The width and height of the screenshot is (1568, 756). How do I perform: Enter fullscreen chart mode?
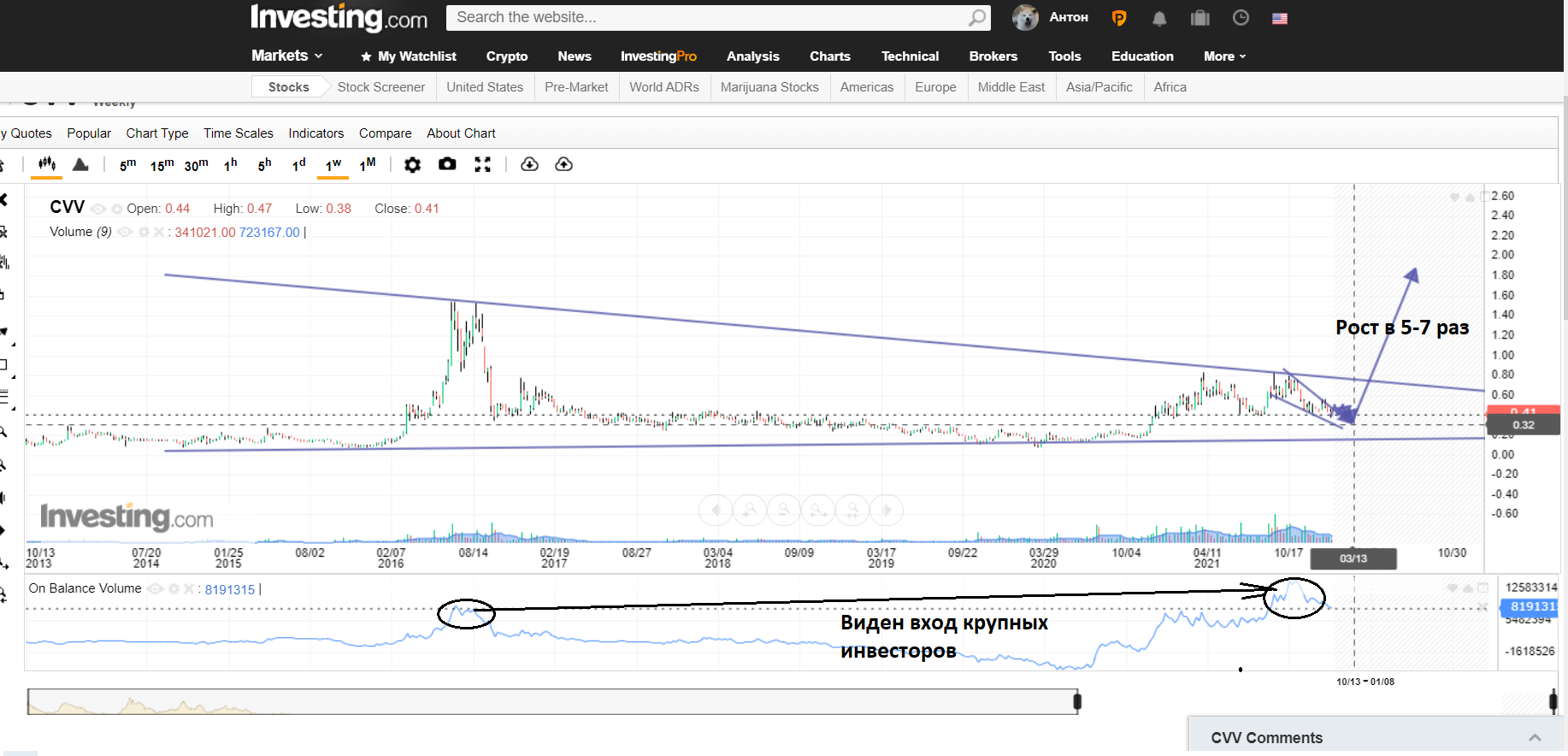click(482, 164)
